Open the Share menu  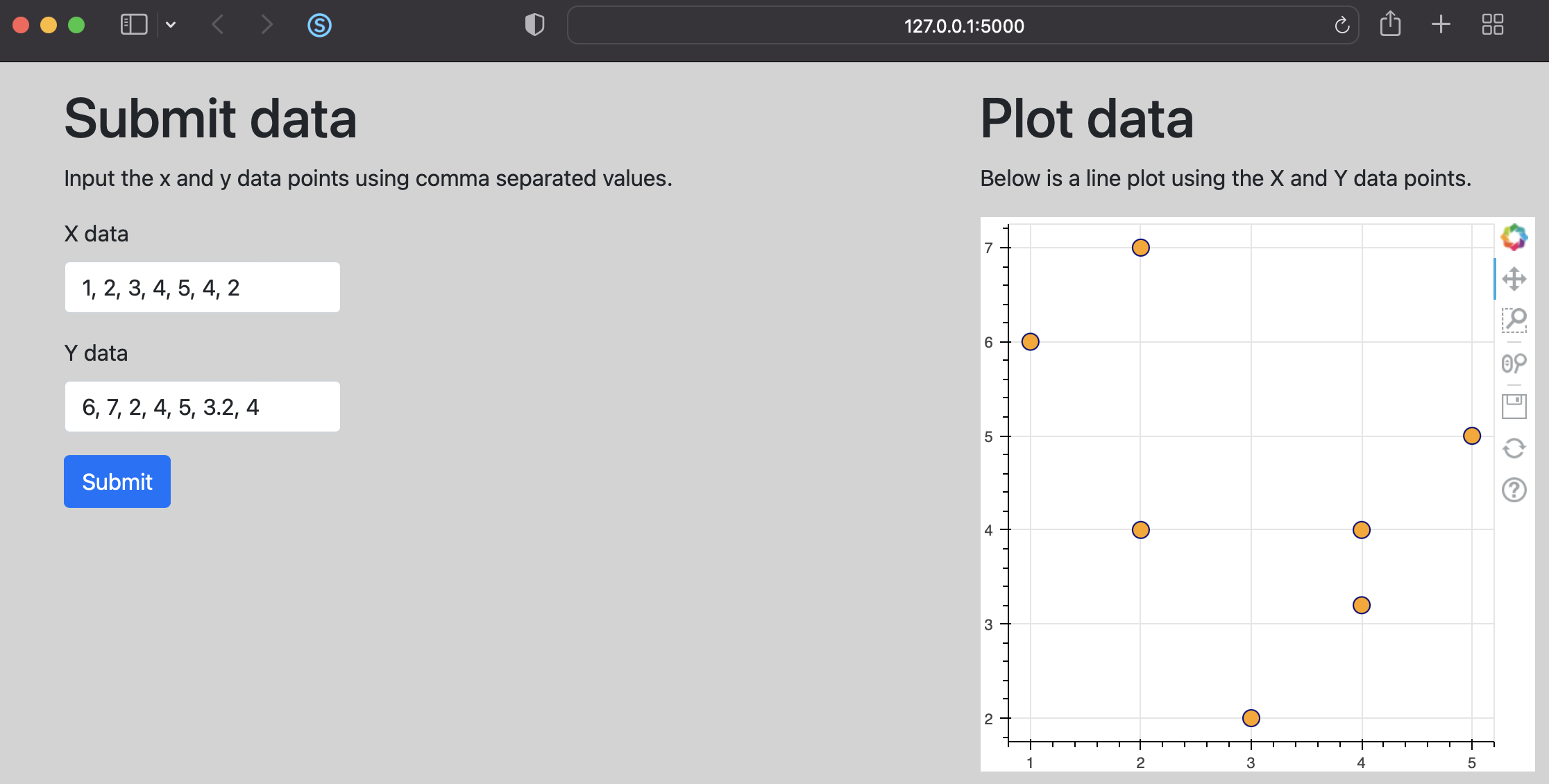pos(1390,24)
